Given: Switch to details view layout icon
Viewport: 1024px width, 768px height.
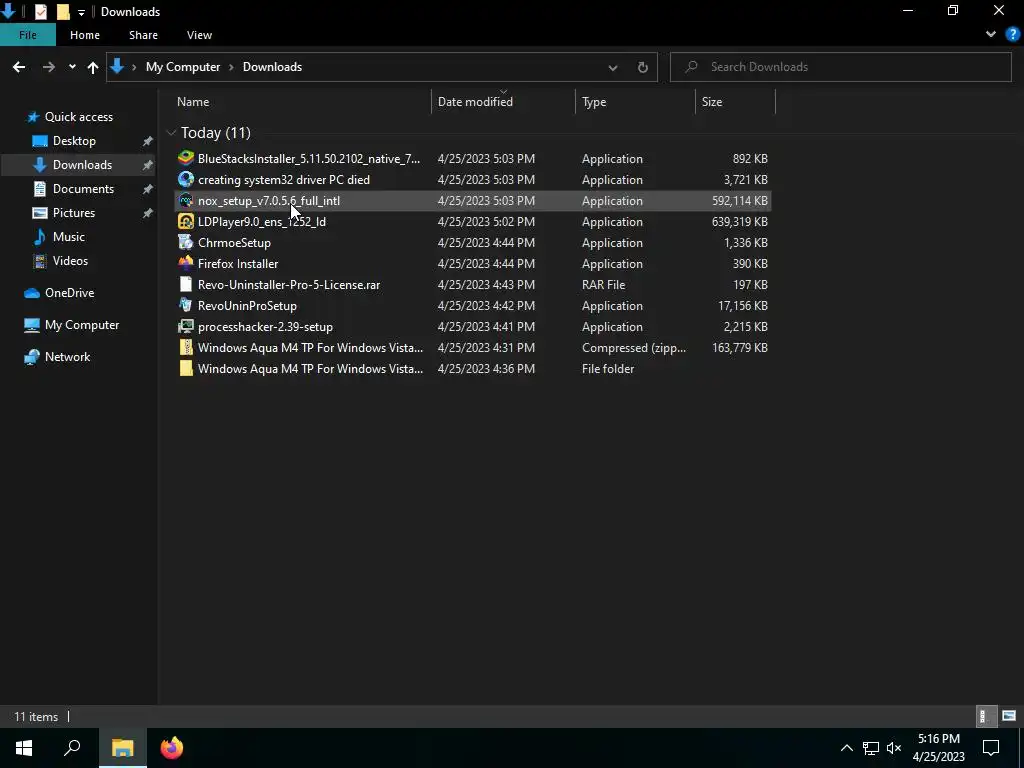Looking at the screenshot, I should [x=984, y=716].
